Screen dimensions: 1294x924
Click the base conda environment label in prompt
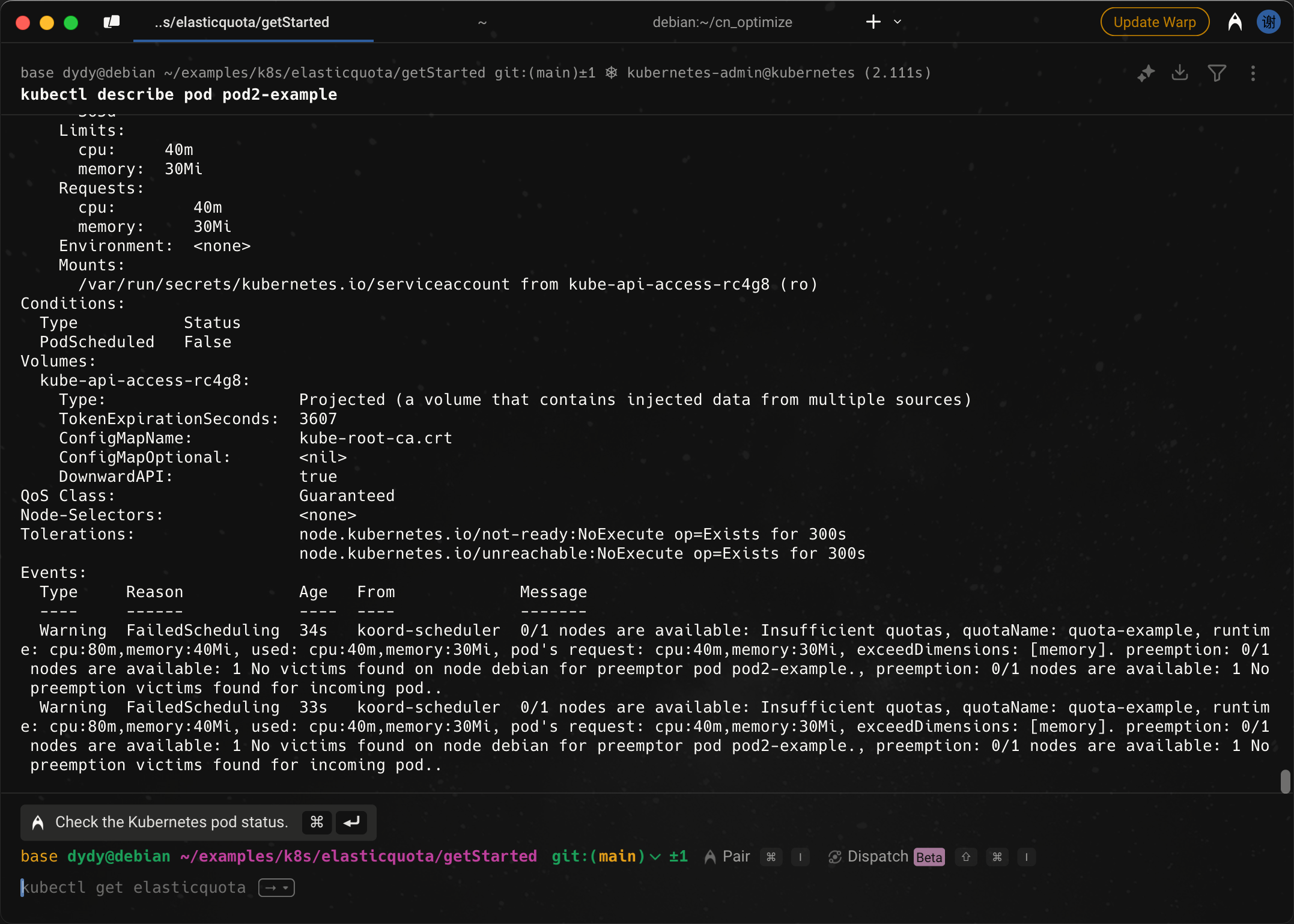point(40,857)
